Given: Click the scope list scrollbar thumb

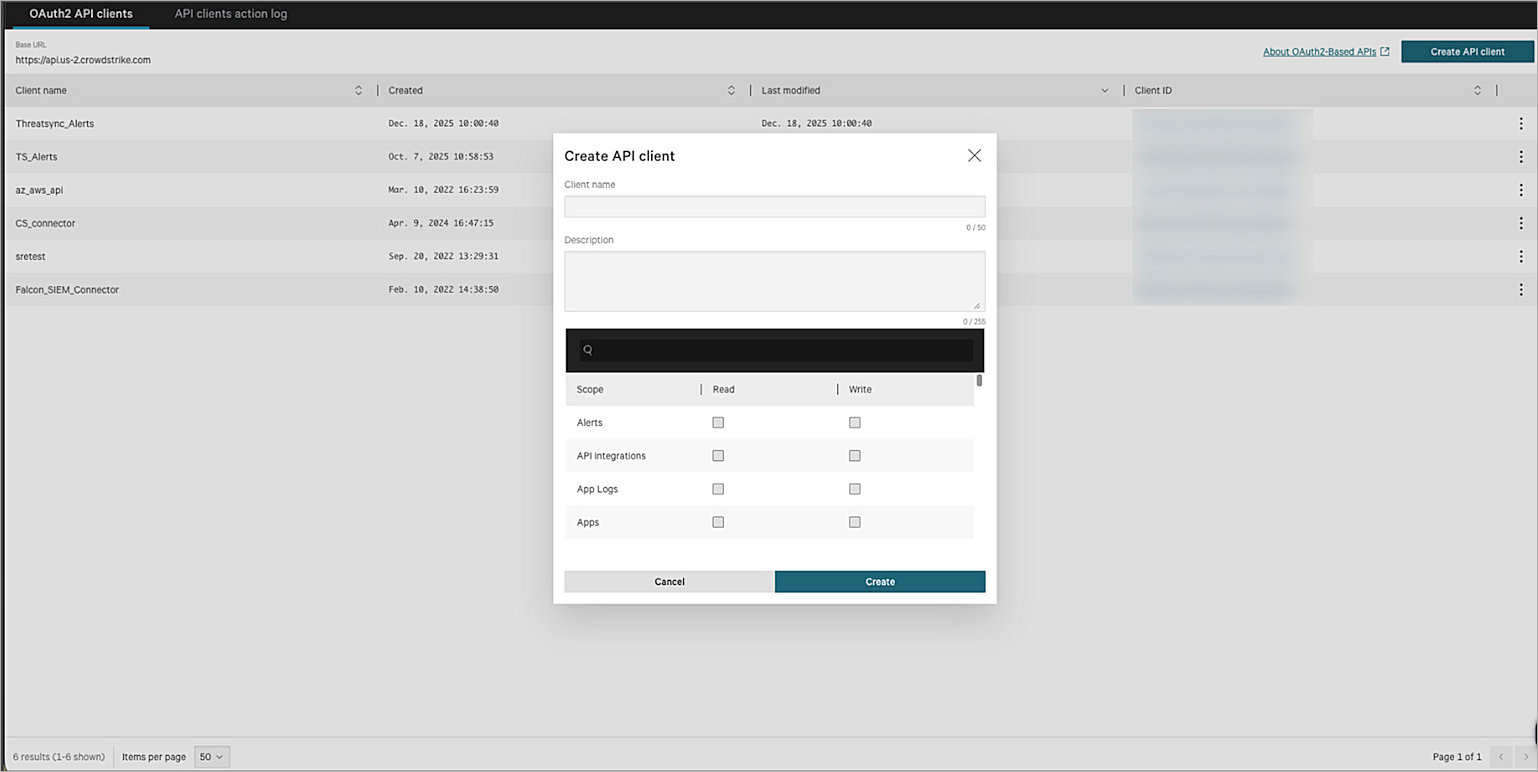Looking at the screenshot, I should pos(979,380).
